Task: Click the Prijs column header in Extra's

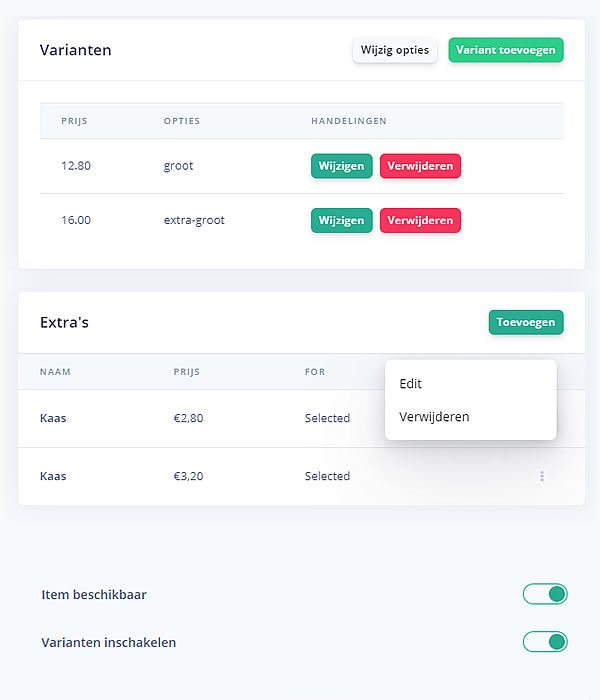Action: (x=186, y=372)
